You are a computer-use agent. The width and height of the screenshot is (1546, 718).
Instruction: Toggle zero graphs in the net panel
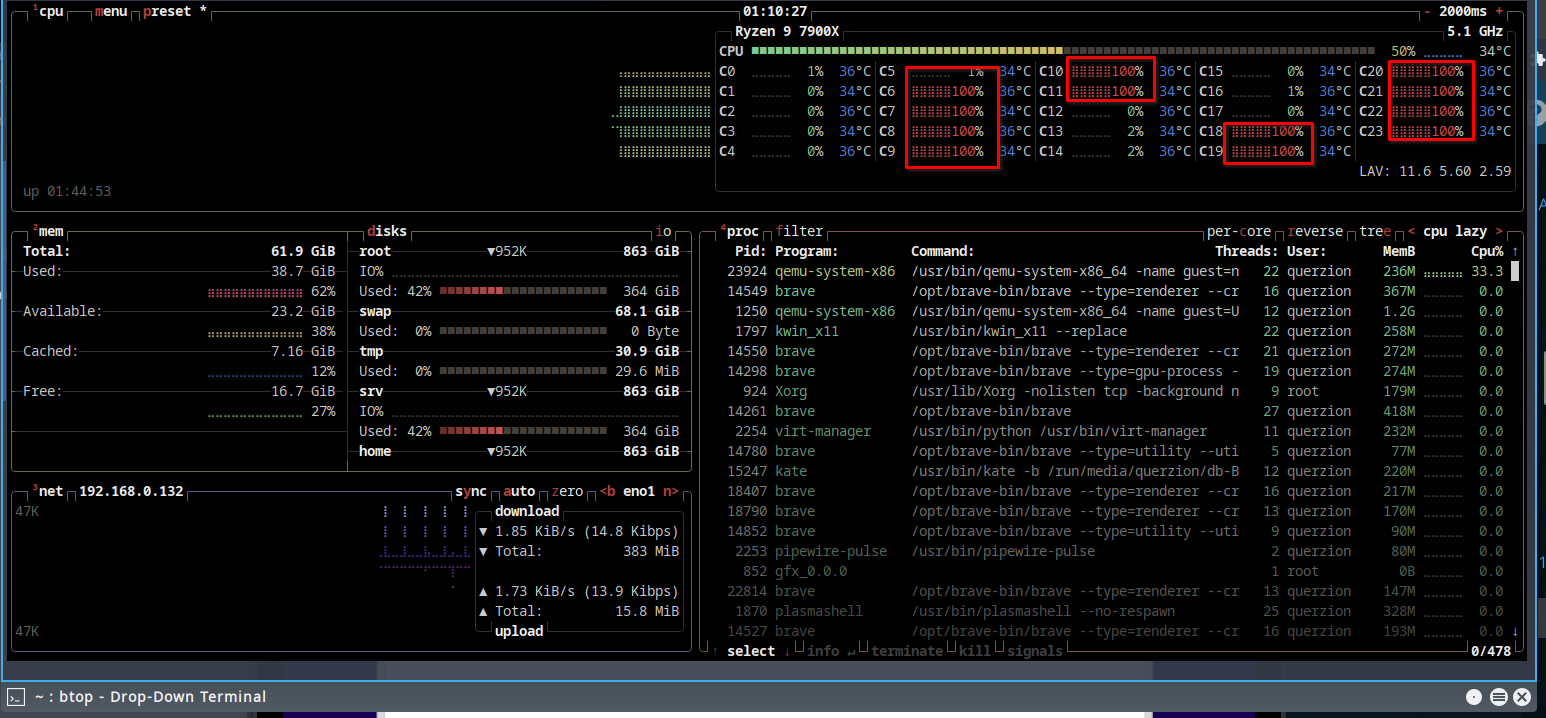coord(567,491)
